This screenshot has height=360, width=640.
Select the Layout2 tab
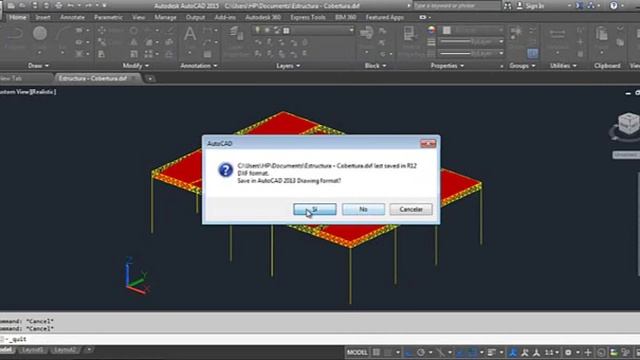(65, 350)
